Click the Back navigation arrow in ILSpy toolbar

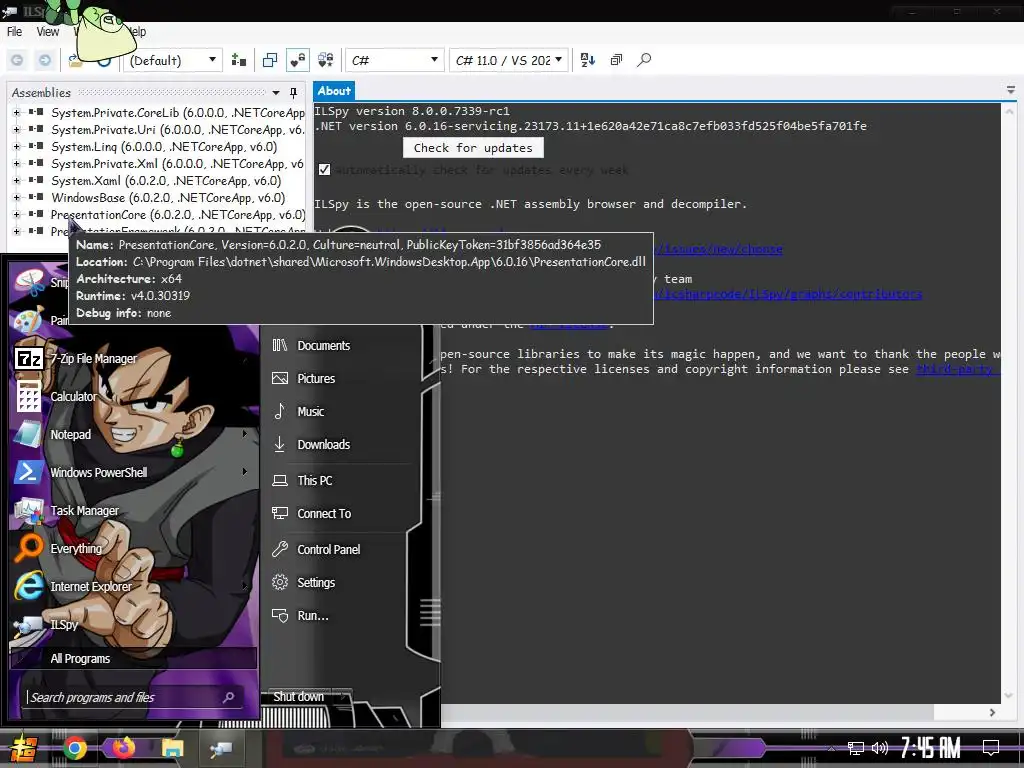(x=17, y=60)
